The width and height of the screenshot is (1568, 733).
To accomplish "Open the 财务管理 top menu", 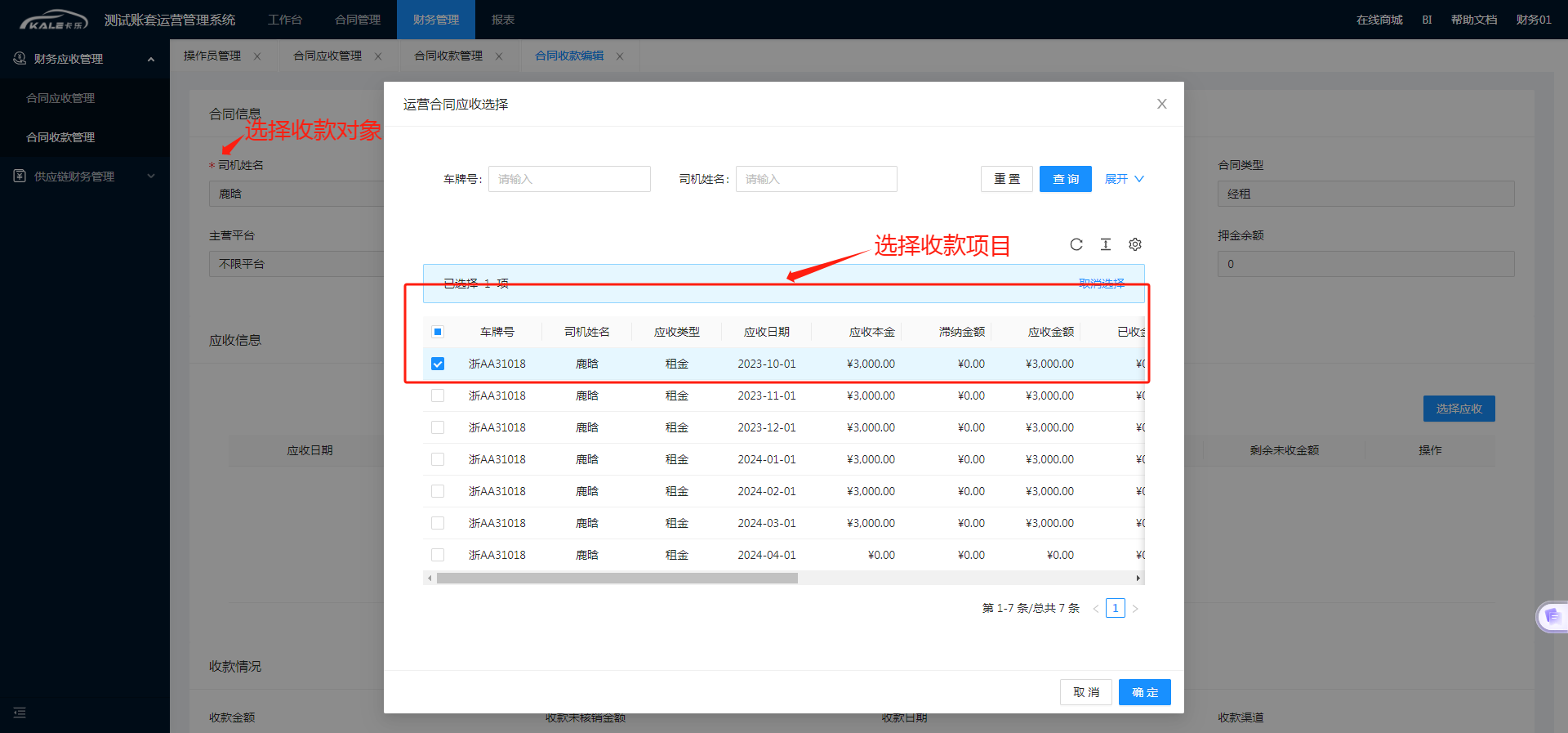I will tap(436, 20).
